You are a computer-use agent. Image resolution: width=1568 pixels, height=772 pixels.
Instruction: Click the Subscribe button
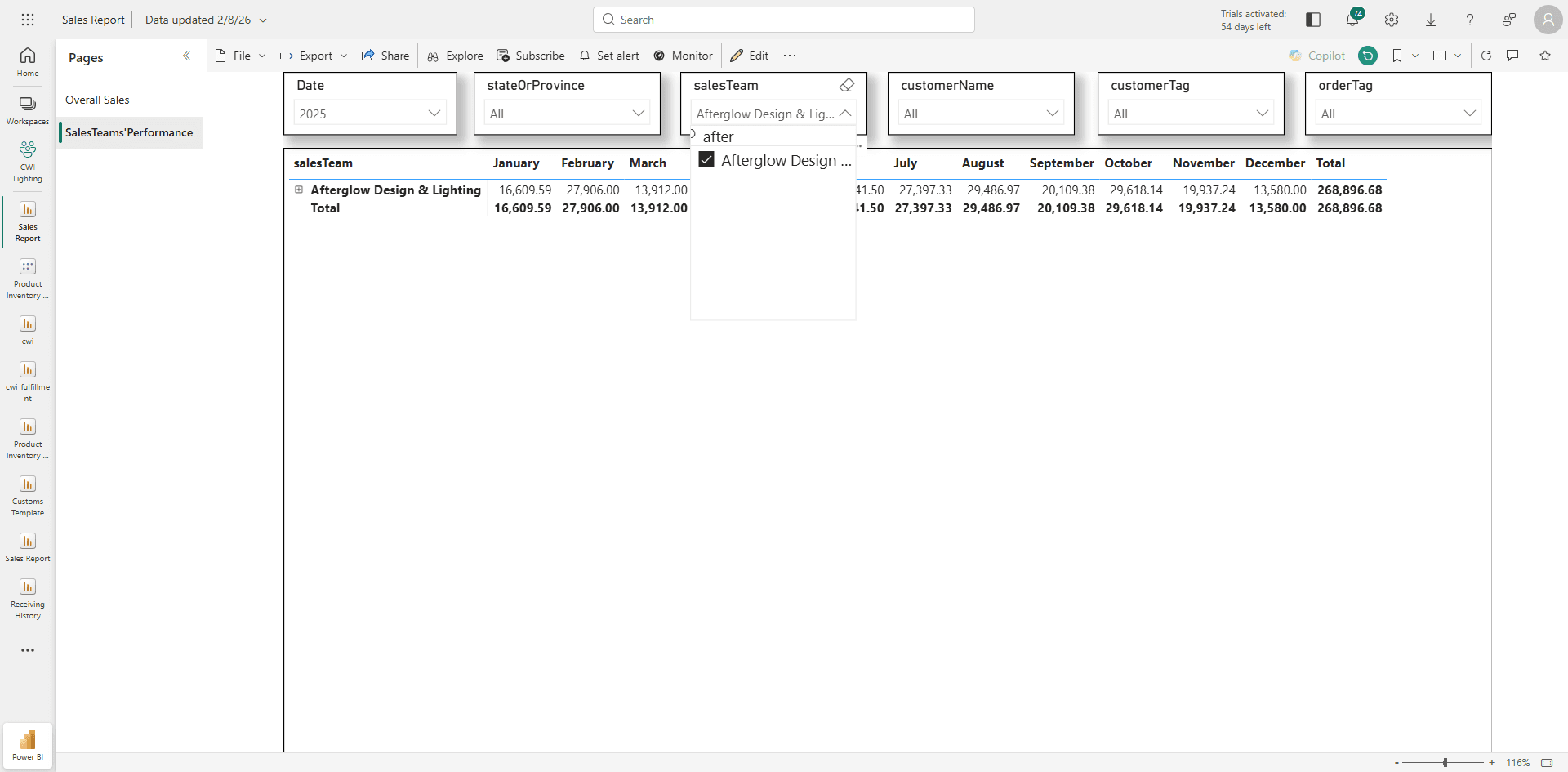[x=531, y=56]
